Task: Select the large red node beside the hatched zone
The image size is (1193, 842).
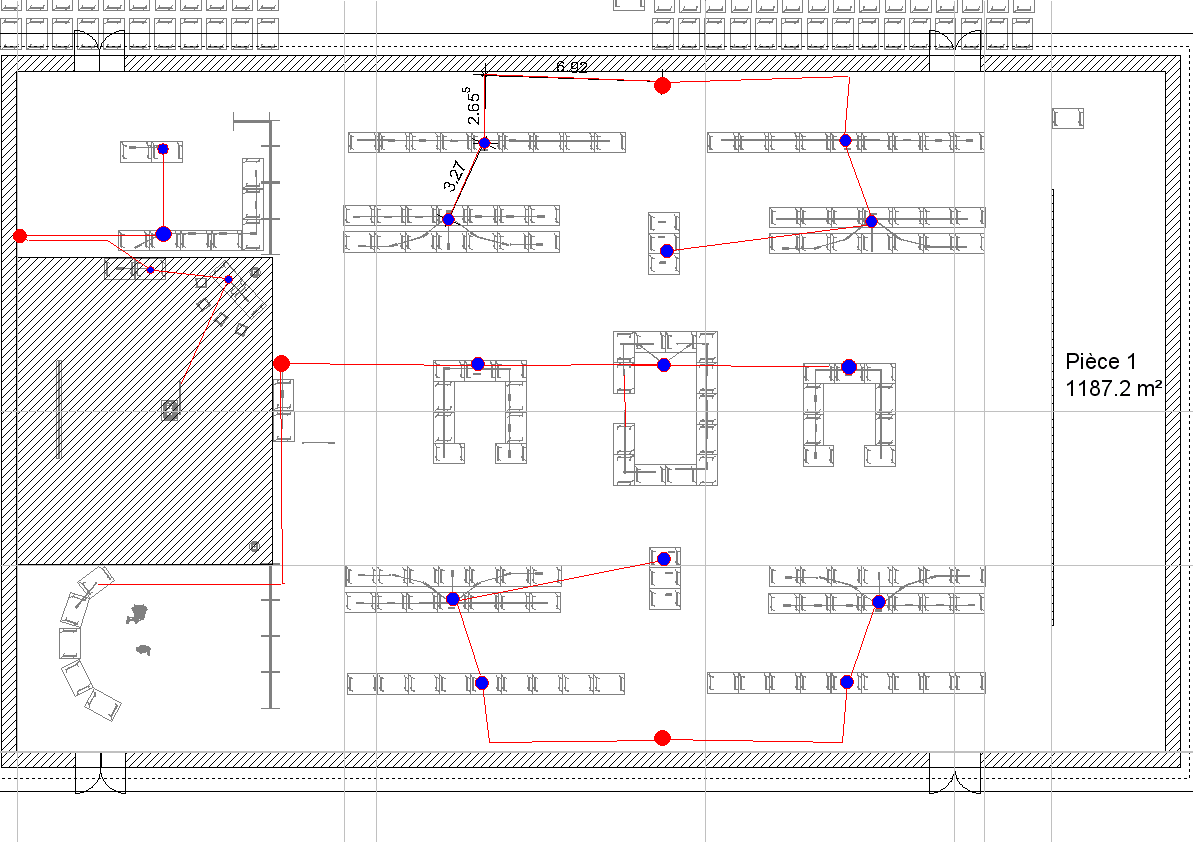Action: [282, 363]
